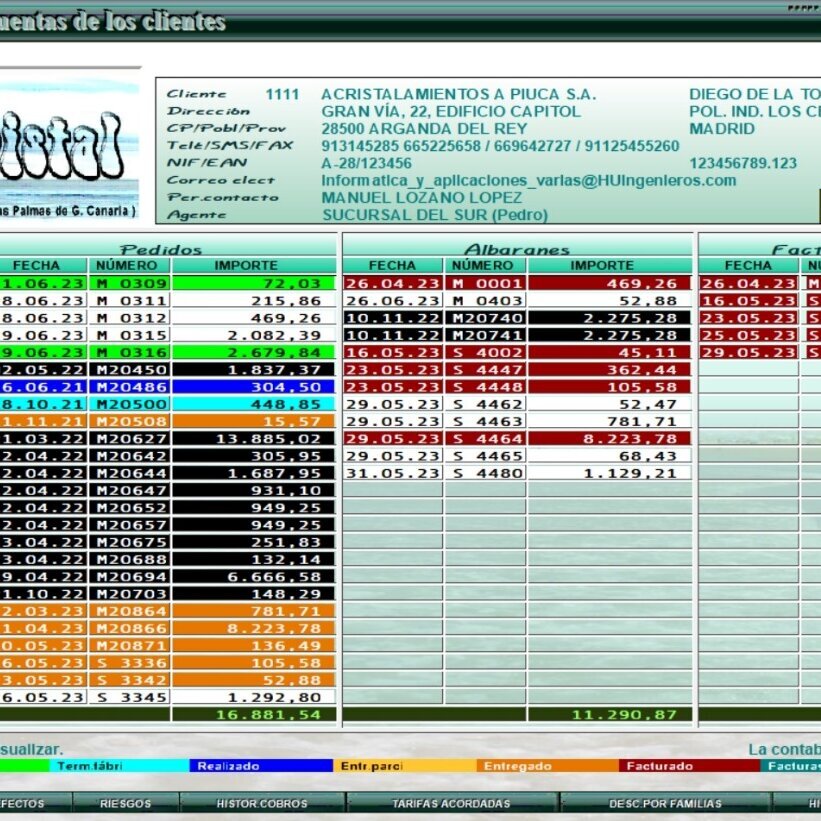821x821 pixels.
Task: Click DESC.POR FAMILIAS button
Action: 665,803
